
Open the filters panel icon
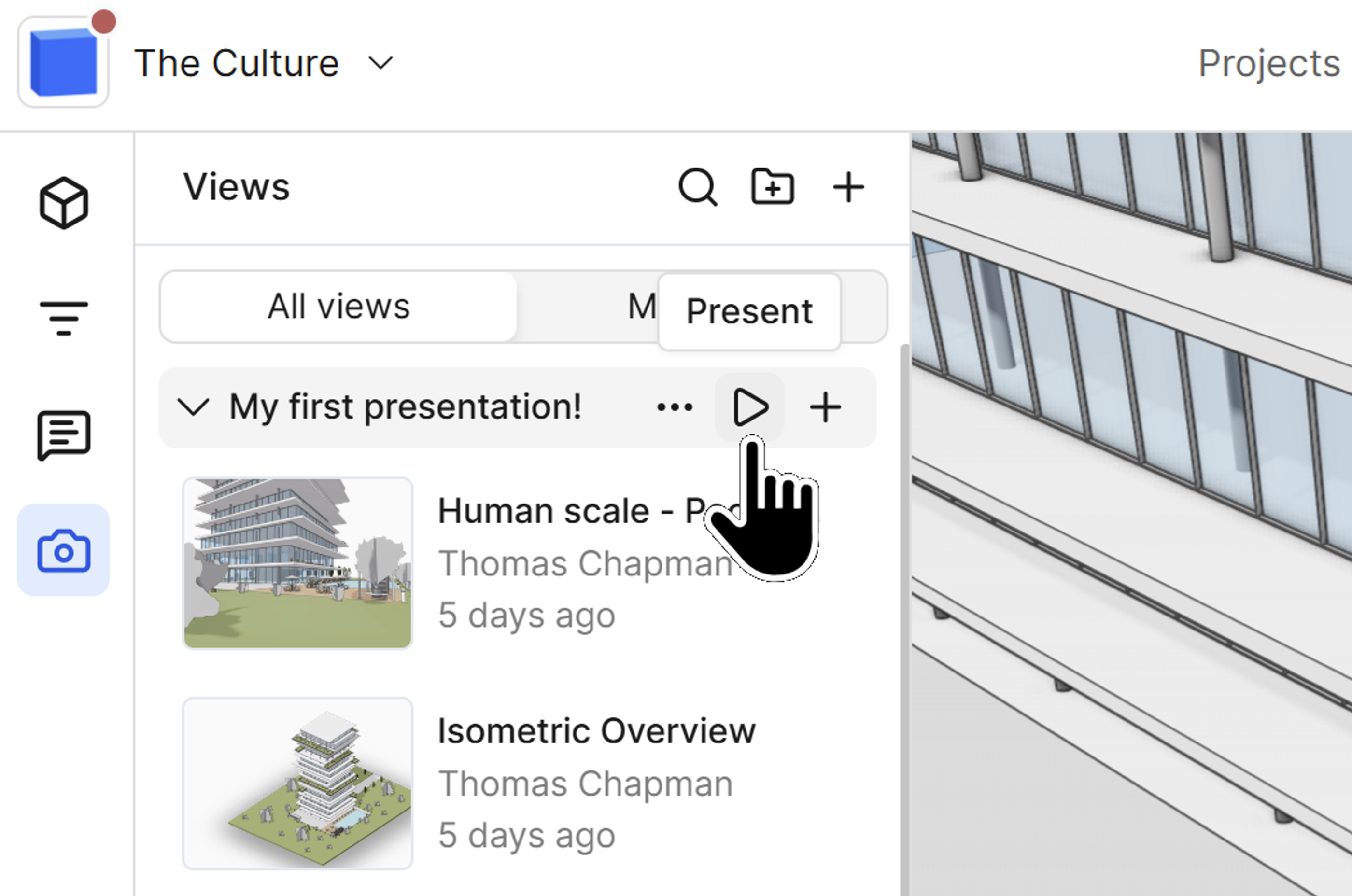63,318
